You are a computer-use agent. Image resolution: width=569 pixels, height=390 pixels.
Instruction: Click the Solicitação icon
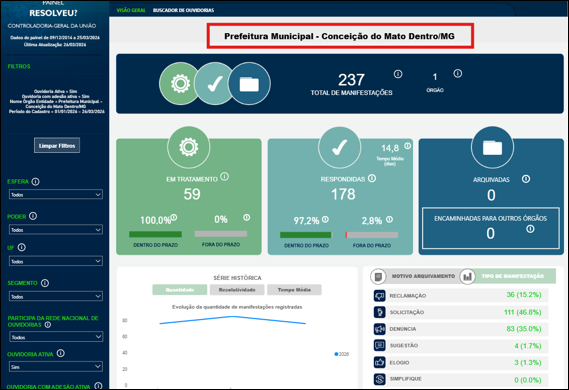[x=380, y=312]
